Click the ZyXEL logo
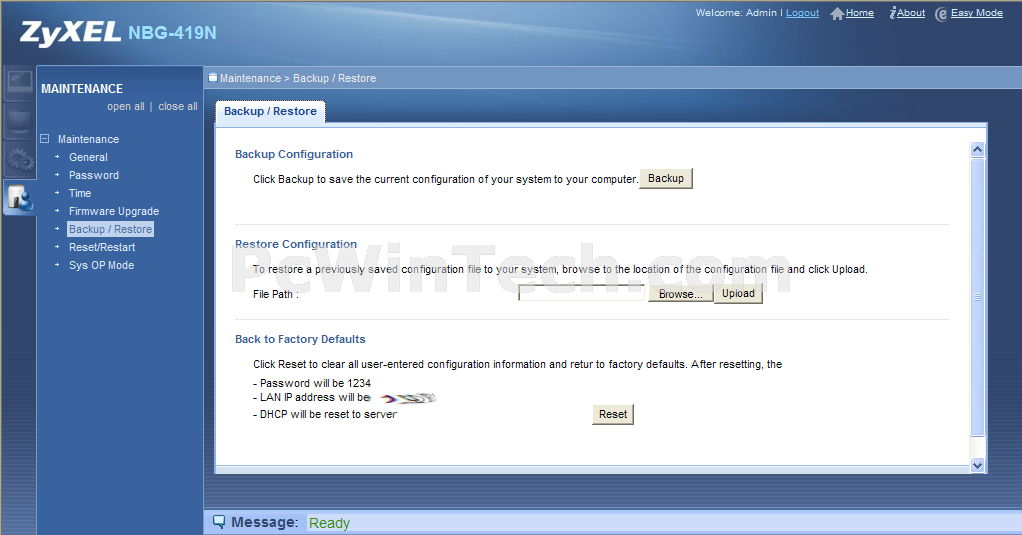This screenshot has width=1022, height=535. [70, 33]
